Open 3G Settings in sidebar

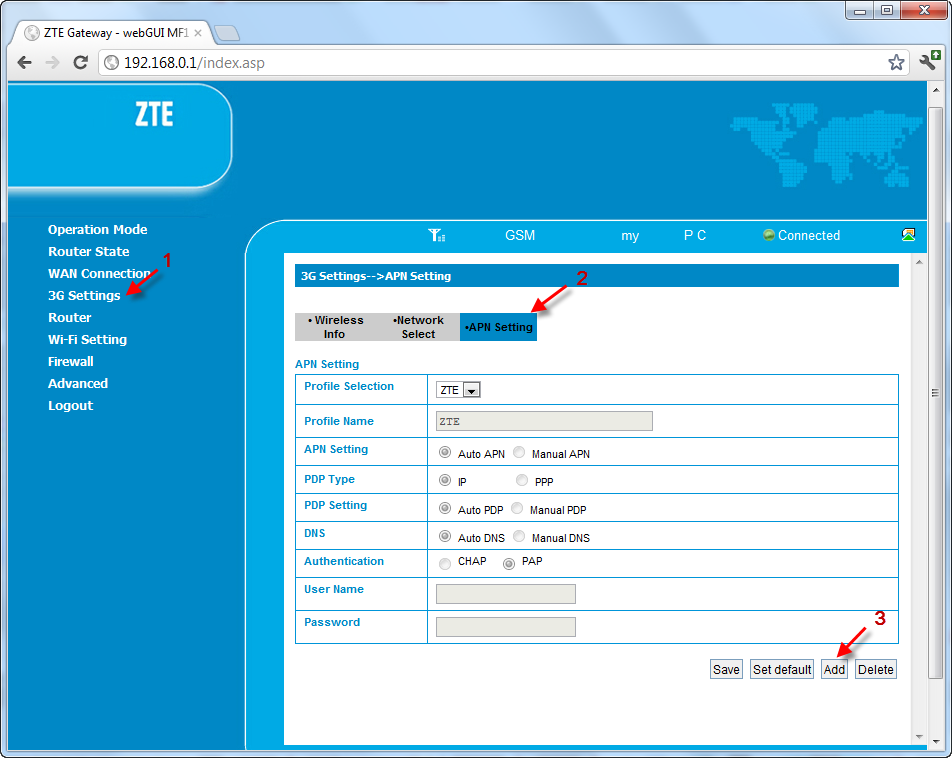click(x=84, y=296)
